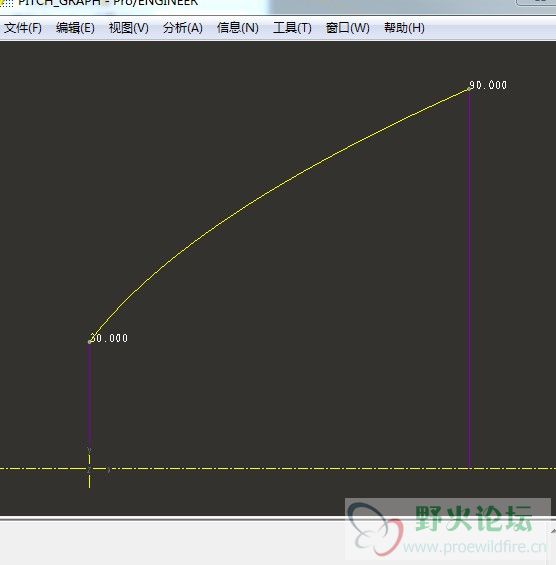This screenshot has width=556, height=565.
Task: Open the 信息(N) menu
Action: coord(238,28)
